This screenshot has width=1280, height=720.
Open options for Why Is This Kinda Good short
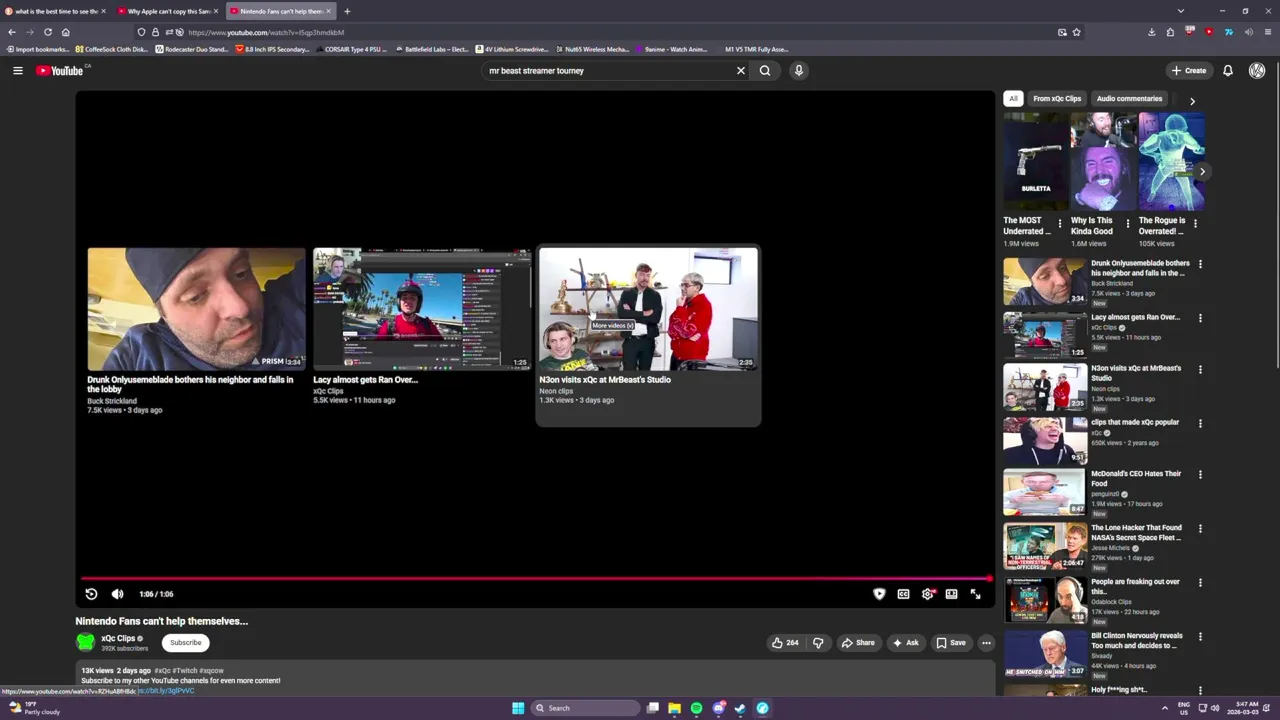(x=1128, y=224)
